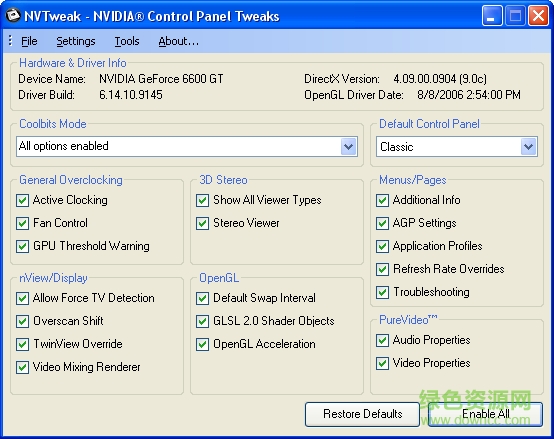Viewport: 554px width, 439px height.
Task: Toggle Show All Viewer Types
Action: click(202, 200)
